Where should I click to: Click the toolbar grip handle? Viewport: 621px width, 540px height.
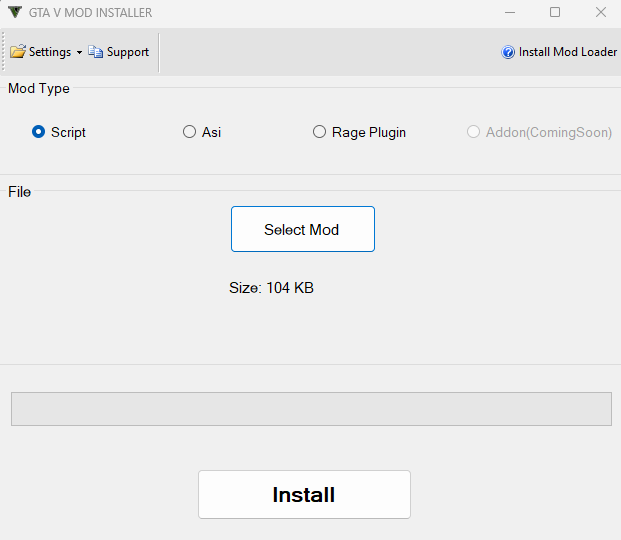point(3,52)
